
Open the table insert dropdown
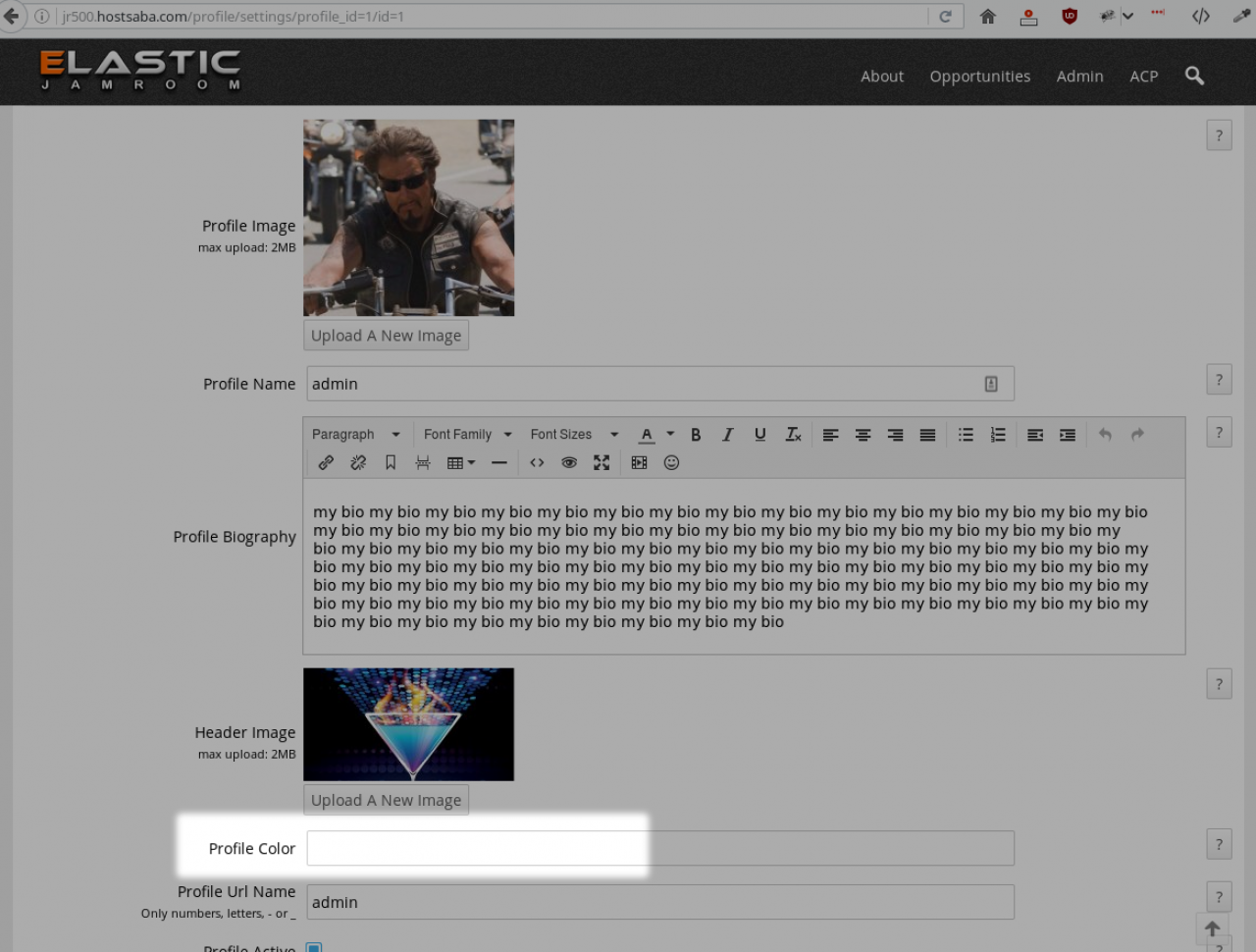click(x=460, y=463)
